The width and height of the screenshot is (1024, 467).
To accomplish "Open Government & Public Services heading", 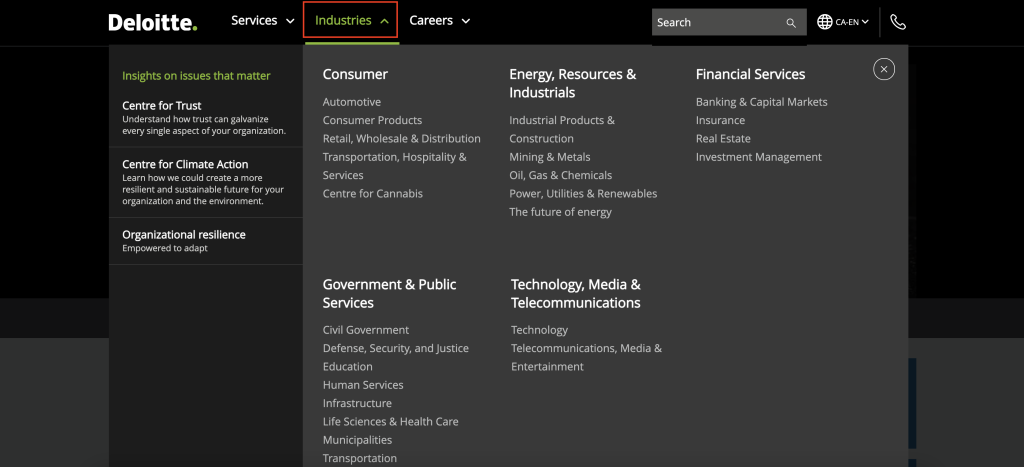I will click(x=389, y=294).
